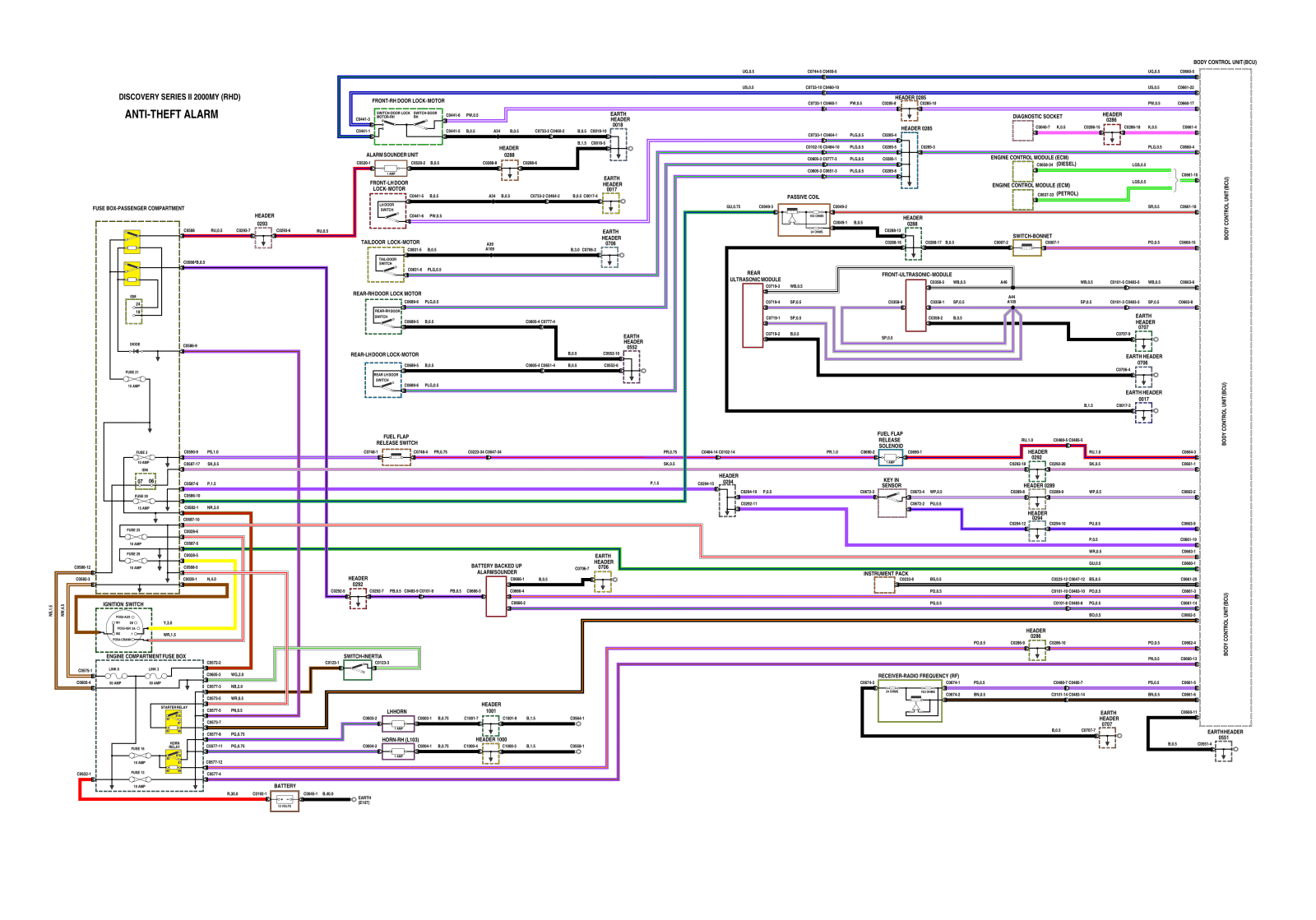
Task: Select the ENGINE COMPARTMENT FUSE BOX label
Action: click(x=146, y=656)
